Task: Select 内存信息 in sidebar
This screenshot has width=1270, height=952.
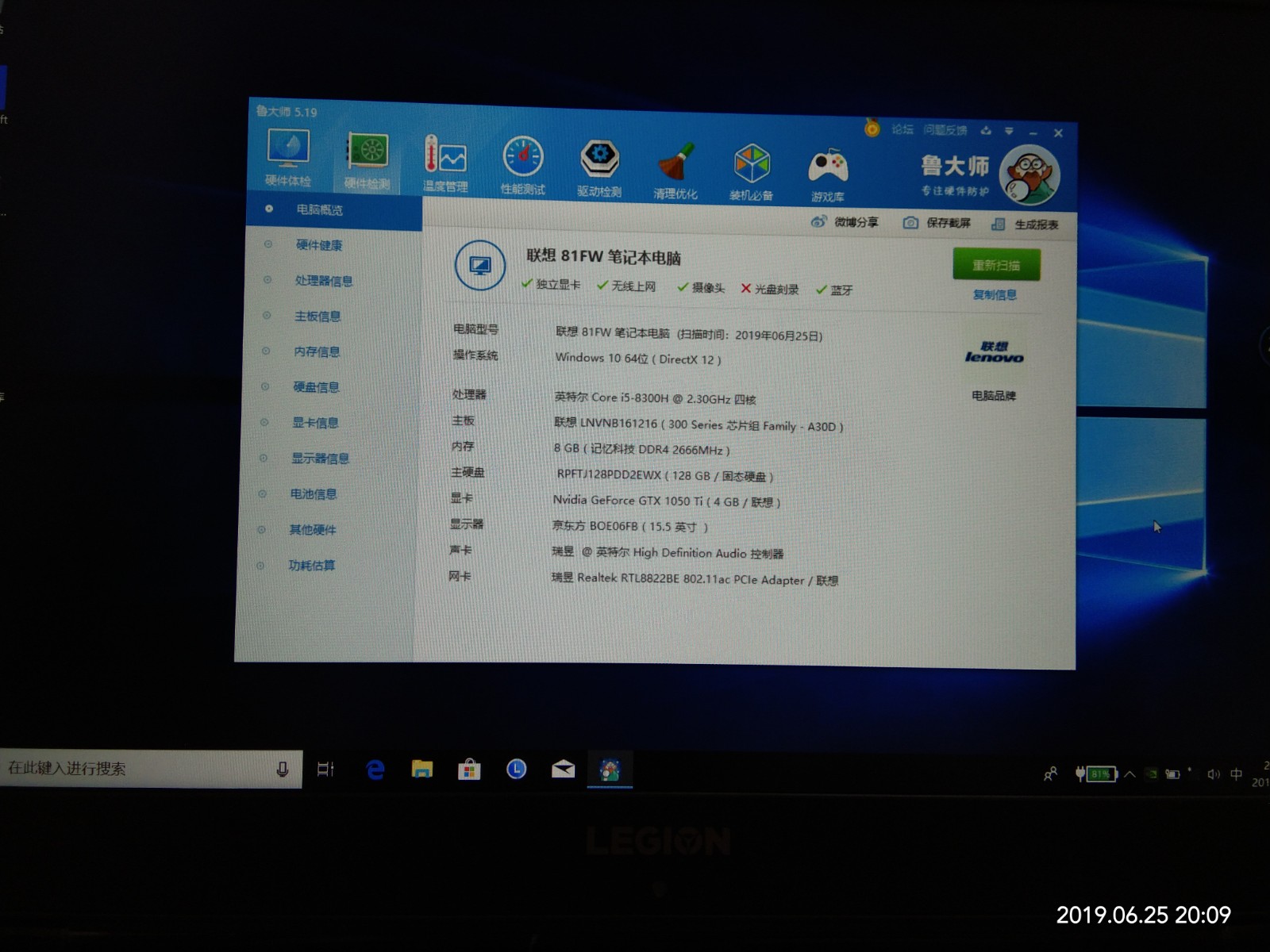Action: pos(317,351)
